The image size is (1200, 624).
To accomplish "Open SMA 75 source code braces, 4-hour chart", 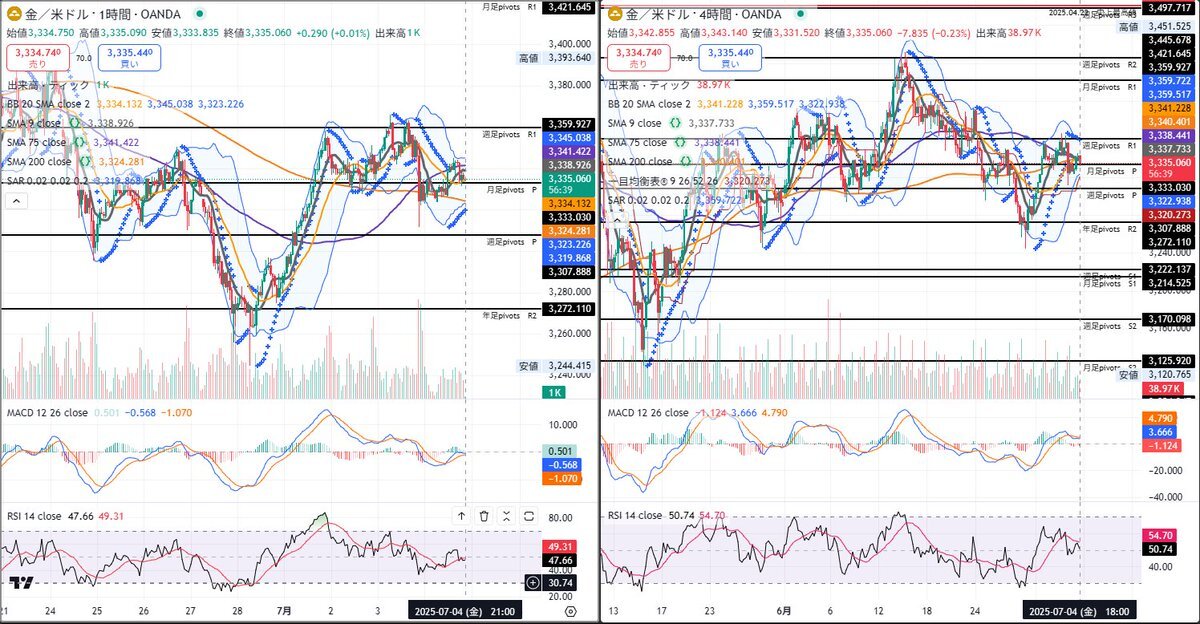I will (680, 142).
